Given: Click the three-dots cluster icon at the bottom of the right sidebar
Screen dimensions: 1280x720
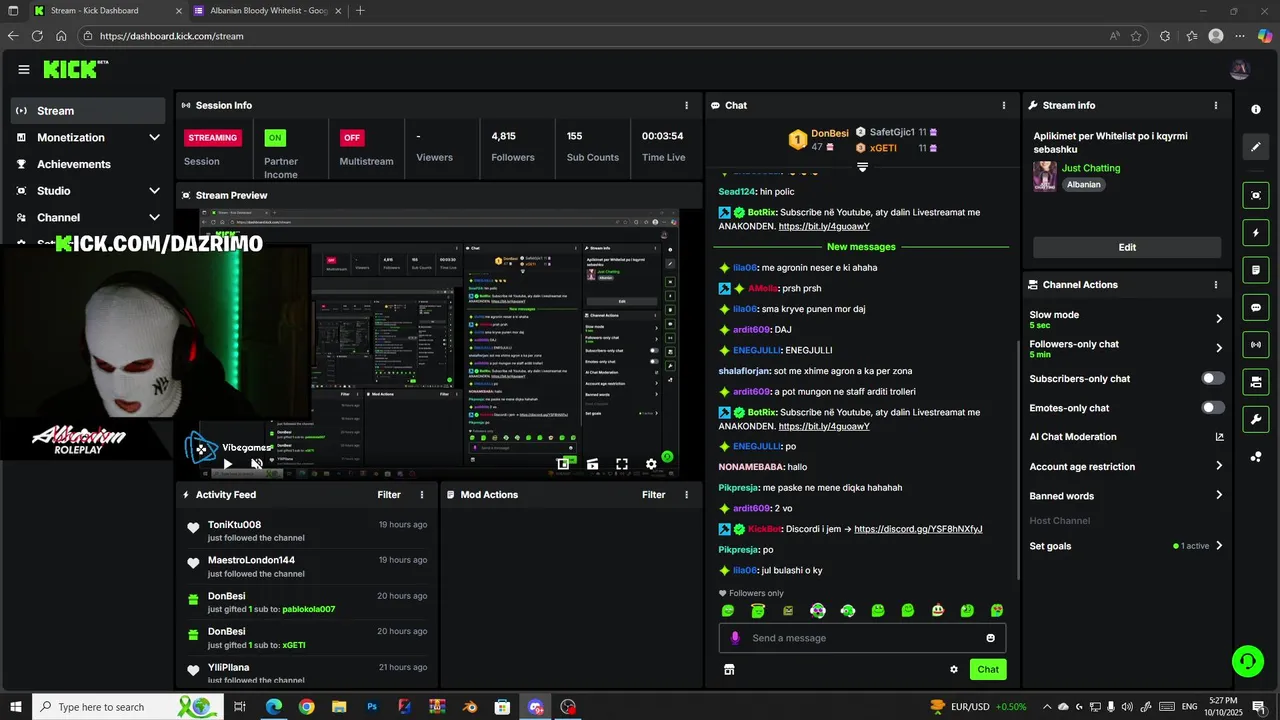Looking at the screenshot, I should [x=1256, y=457].
